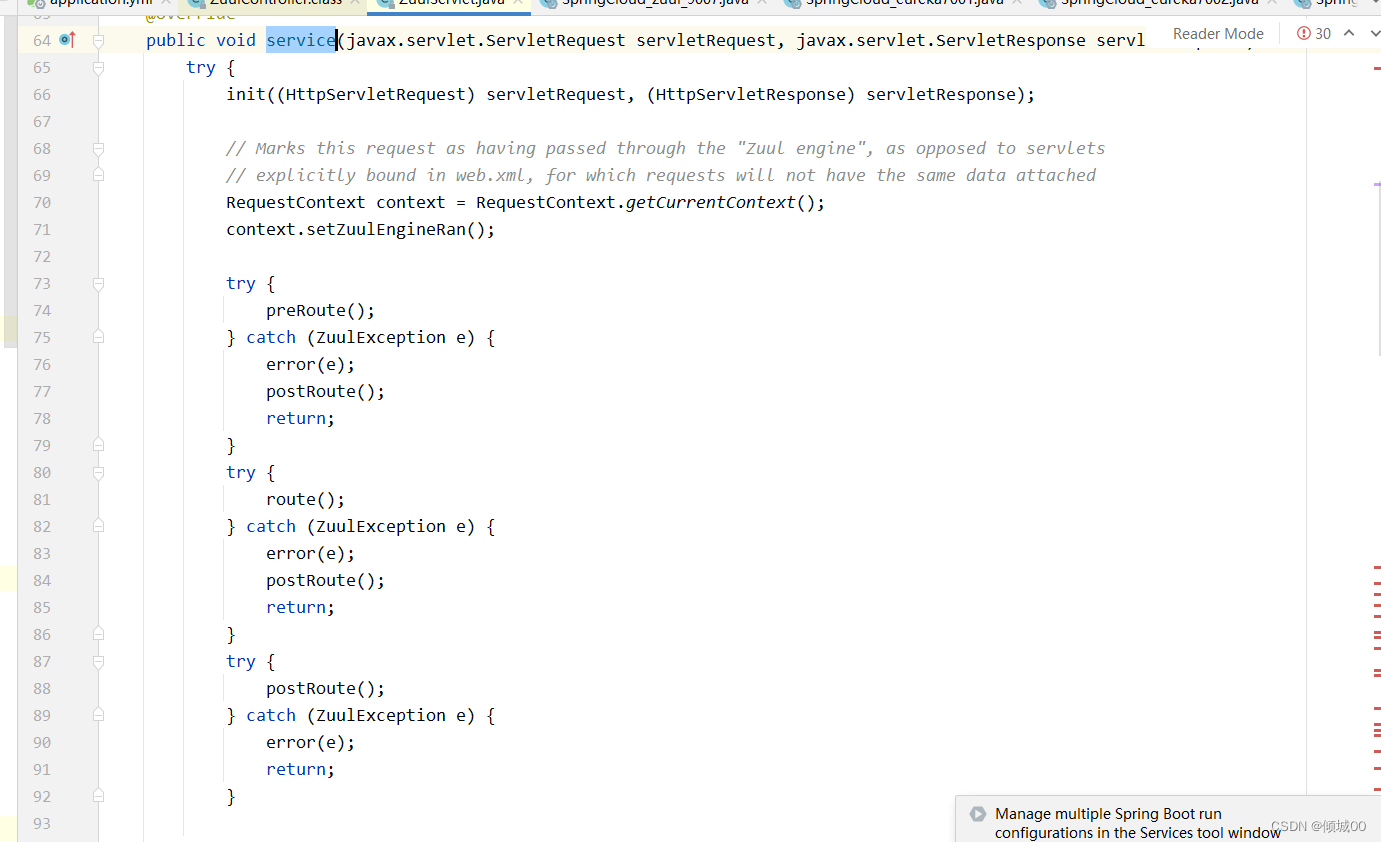Click the 'return' keyword on line 91
Screen dimensions: 1381x842
(296, 769)
